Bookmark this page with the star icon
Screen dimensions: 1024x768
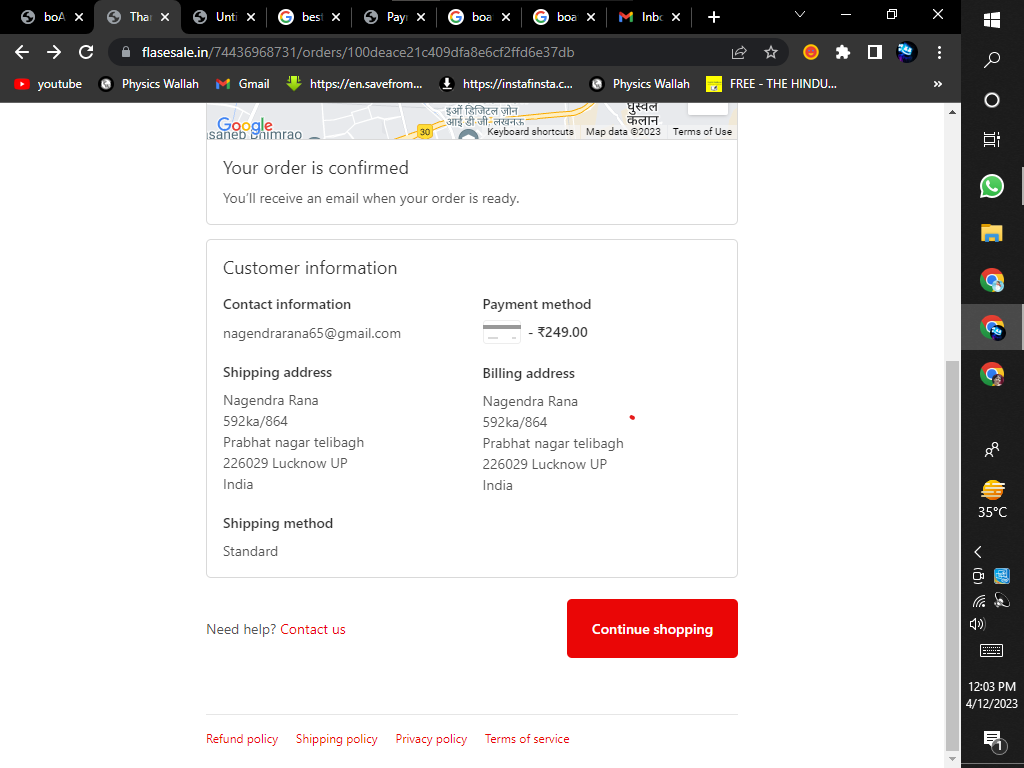[x=771, y=52]
